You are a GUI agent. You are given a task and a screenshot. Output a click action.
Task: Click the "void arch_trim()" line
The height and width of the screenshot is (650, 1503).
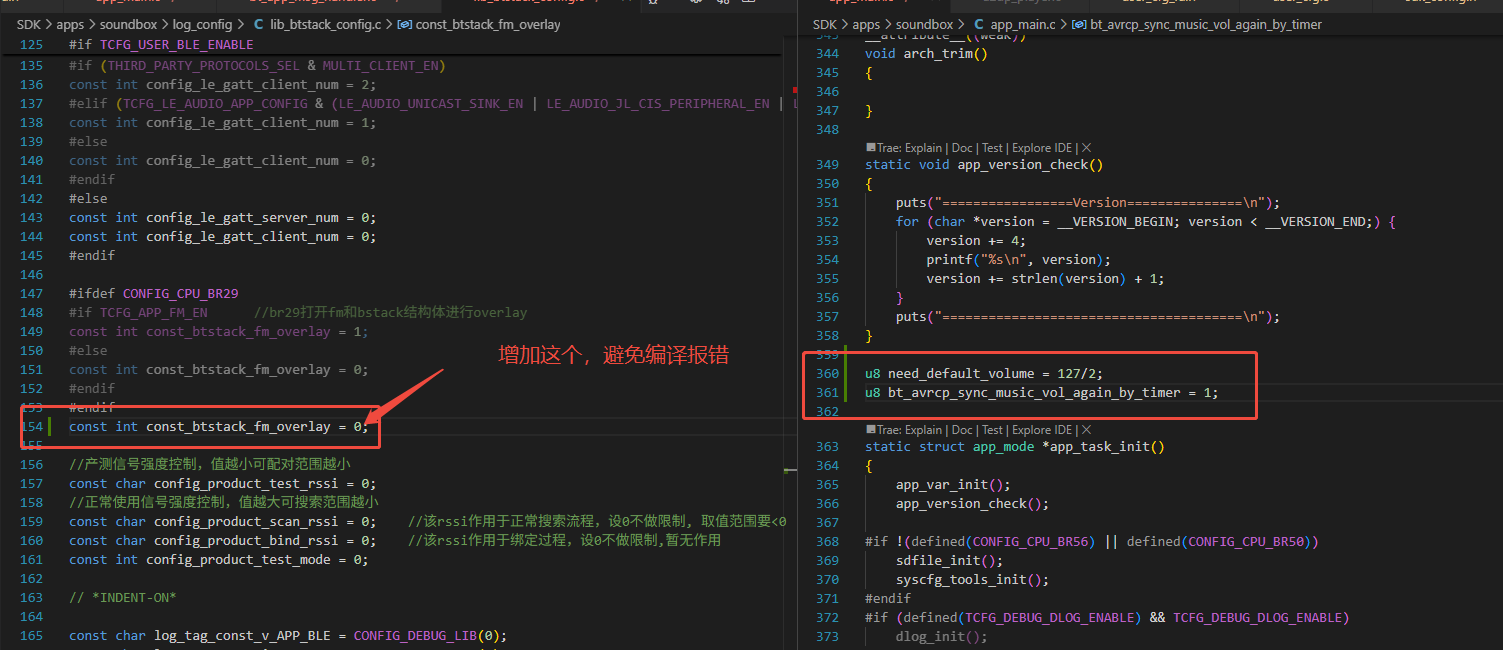[926, 54]
